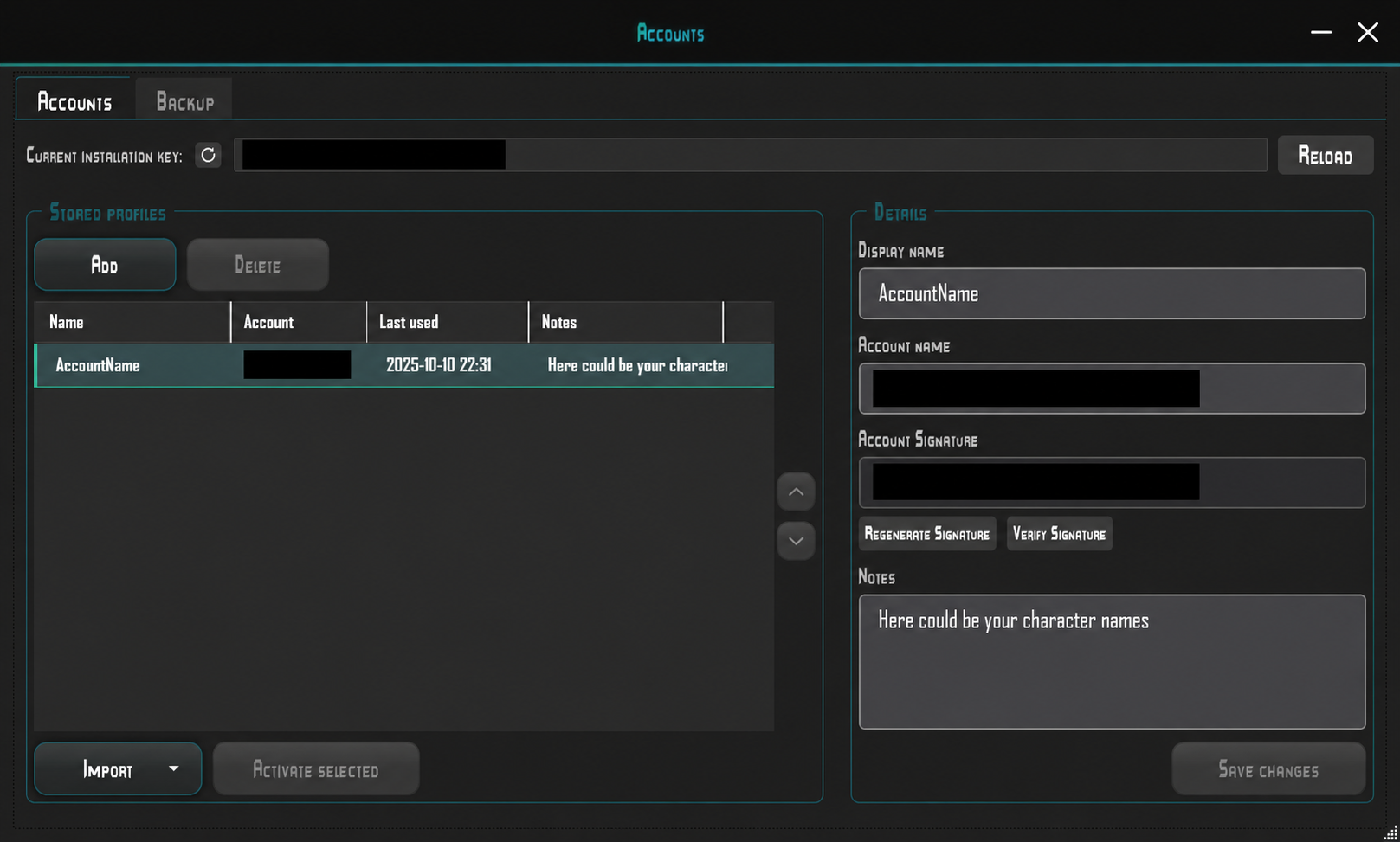This screenshot has height=842, width=1400.
Task: Click the redacted Account cell in row
Action: pyautogui.click(x=297, y=365)
